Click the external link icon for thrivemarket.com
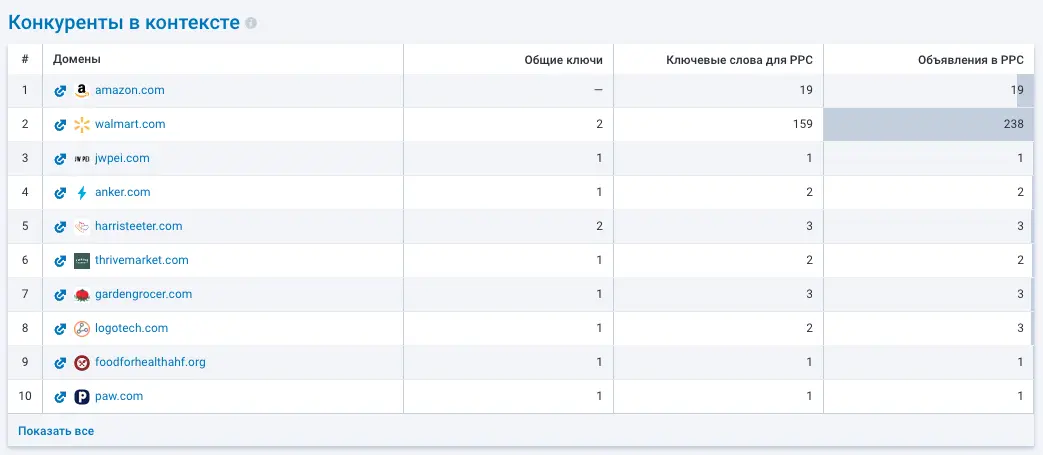Viewport: 1043px width, 455px height. tap(60, 261)
